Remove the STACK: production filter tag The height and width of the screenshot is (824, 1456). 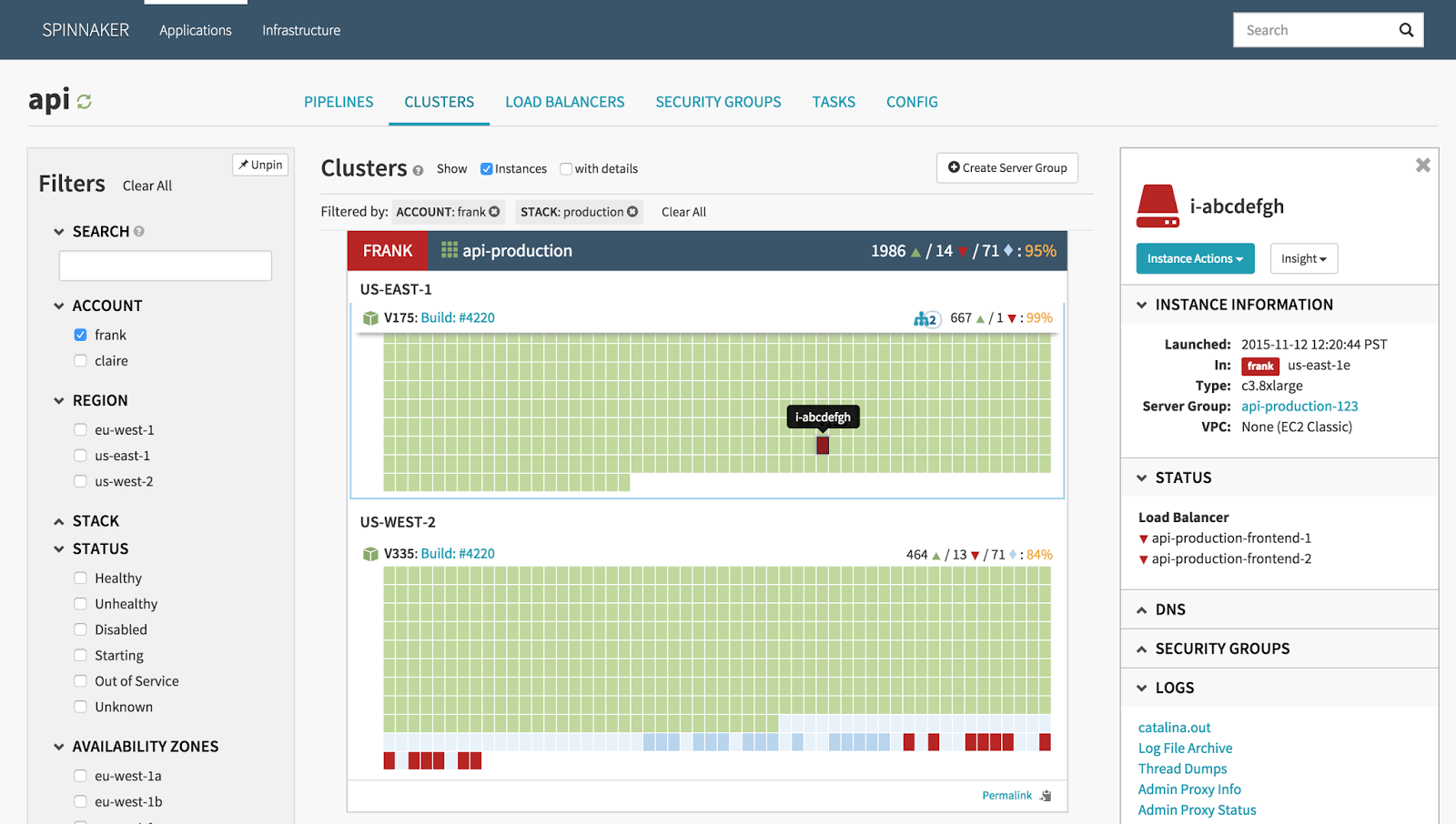coord(632,212)
